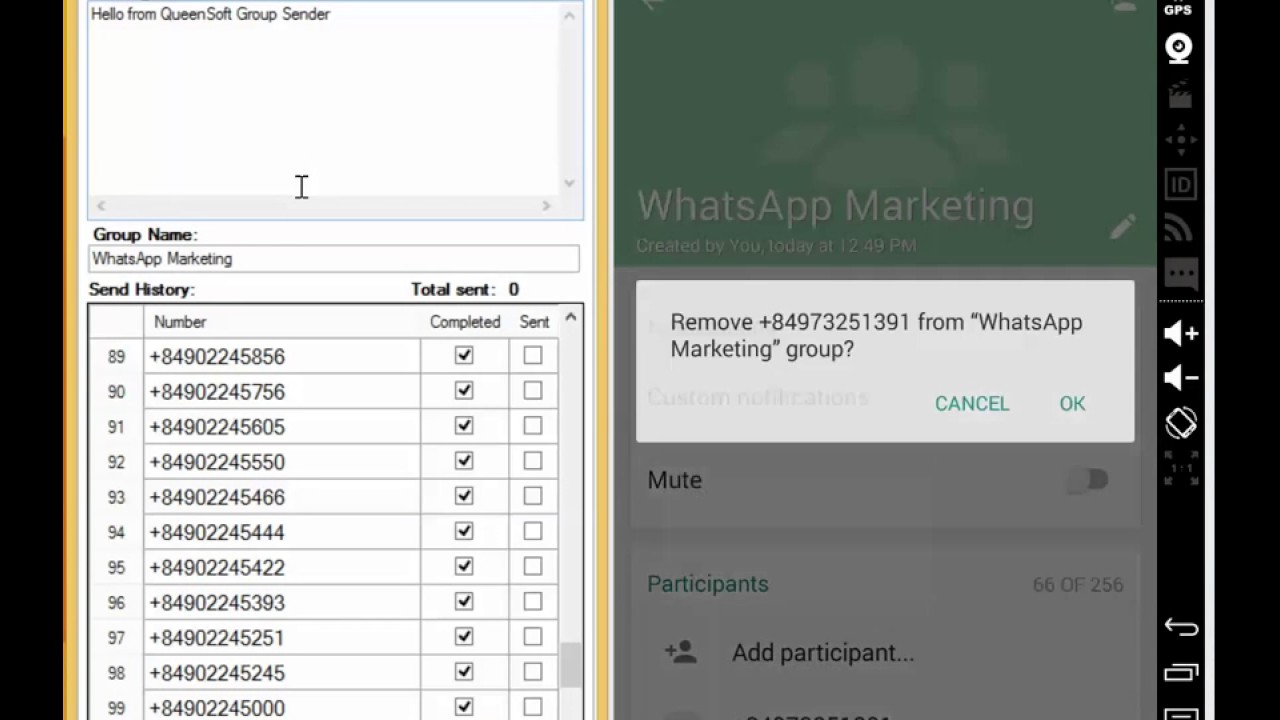Click the network signal feed icon
Viewport: 1280px width, 720px height.
(1179, 229)
